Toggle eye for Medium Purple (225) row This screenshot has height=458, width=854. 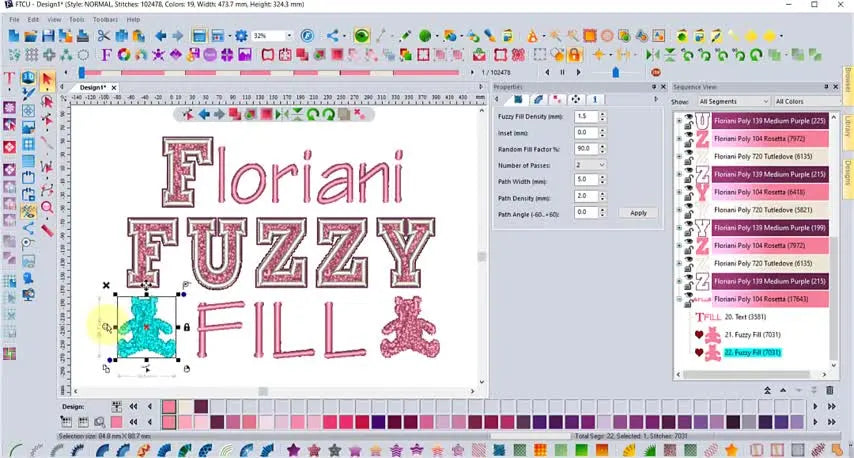[689, 117]
